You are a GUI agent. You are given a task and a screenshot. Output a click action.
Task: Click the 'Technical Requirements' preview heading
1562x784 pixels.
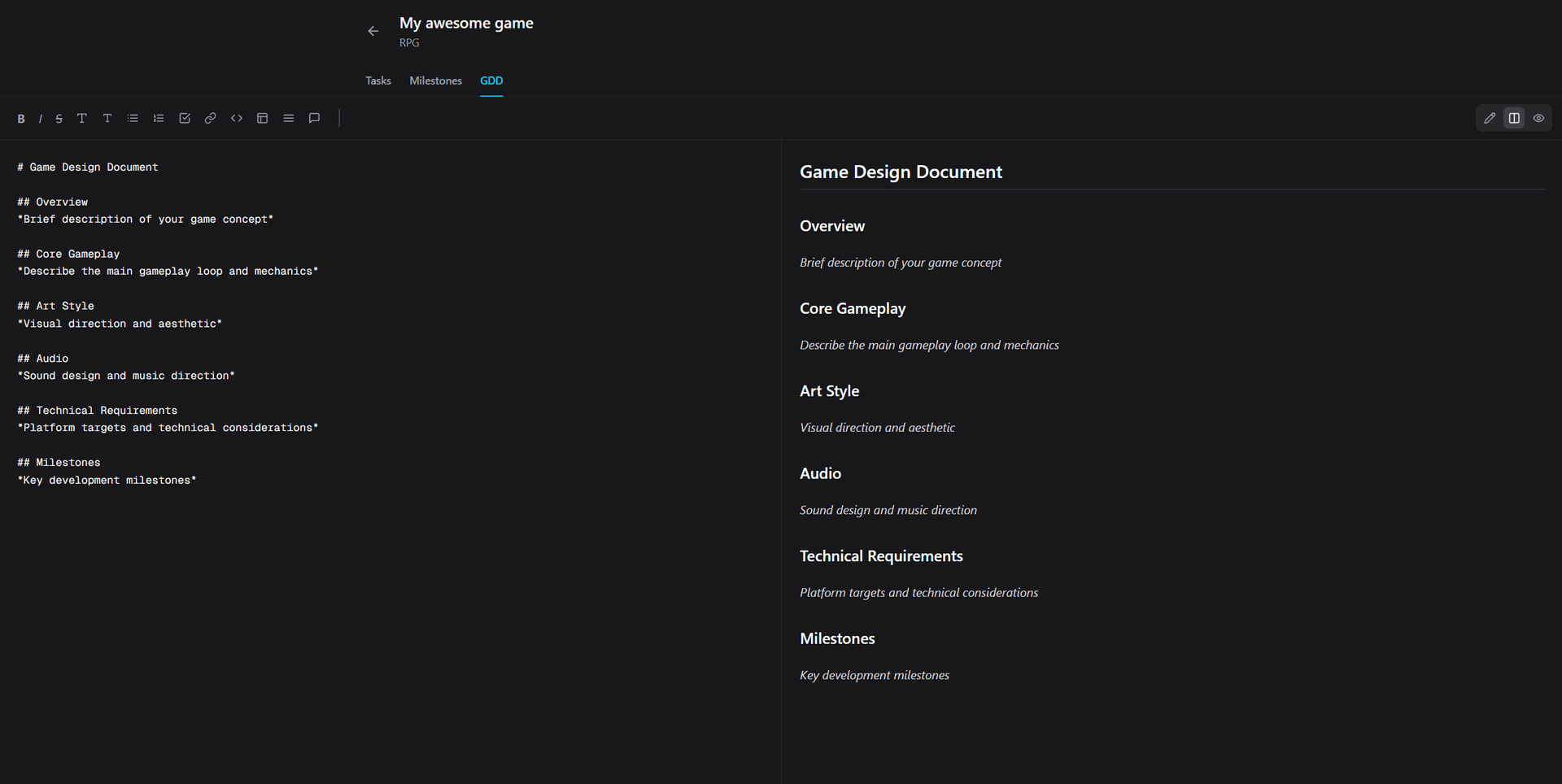click(881, 556)
